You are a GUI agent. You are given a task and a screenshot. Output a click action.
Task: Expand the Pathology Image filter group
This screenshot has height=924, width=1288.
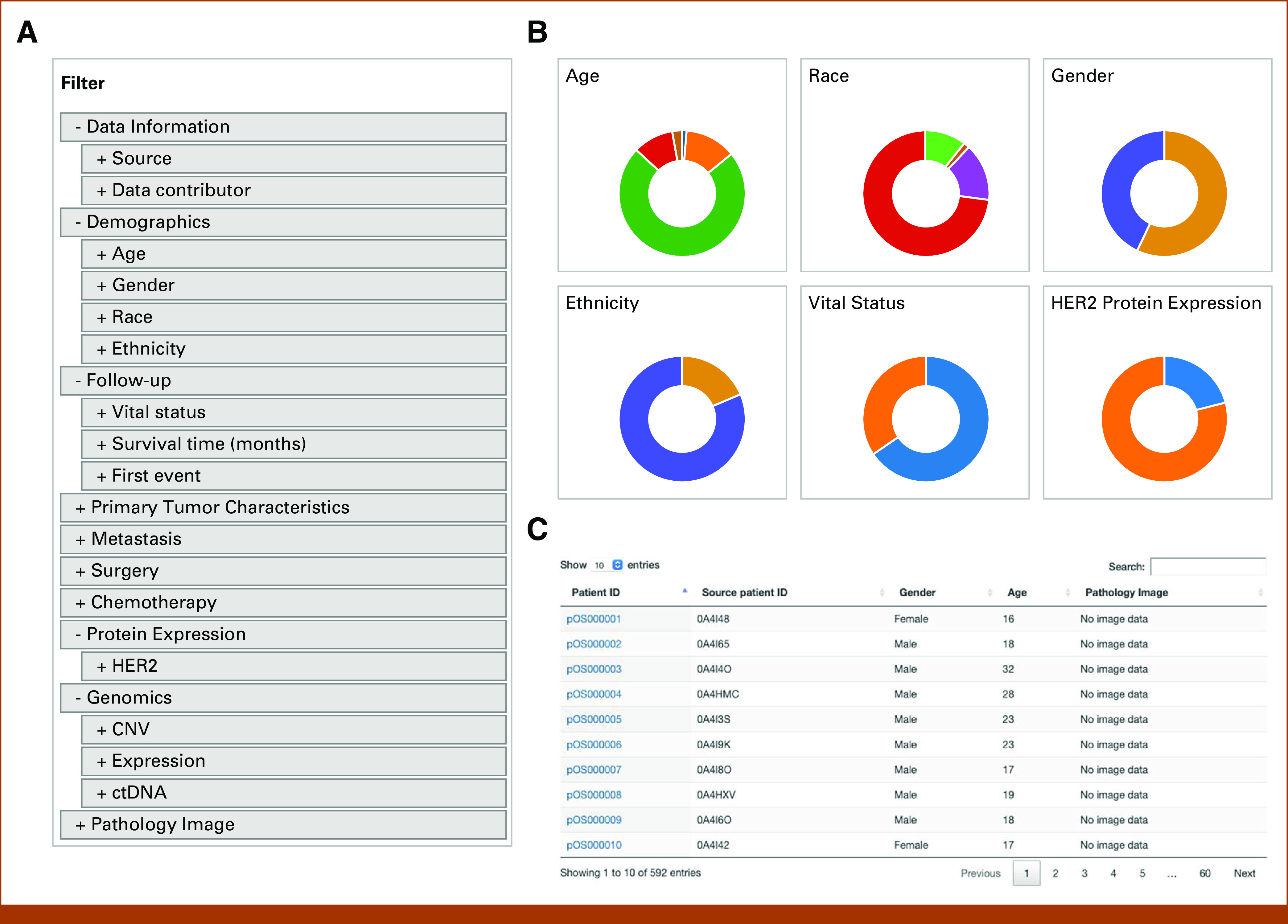pos(283,825)
